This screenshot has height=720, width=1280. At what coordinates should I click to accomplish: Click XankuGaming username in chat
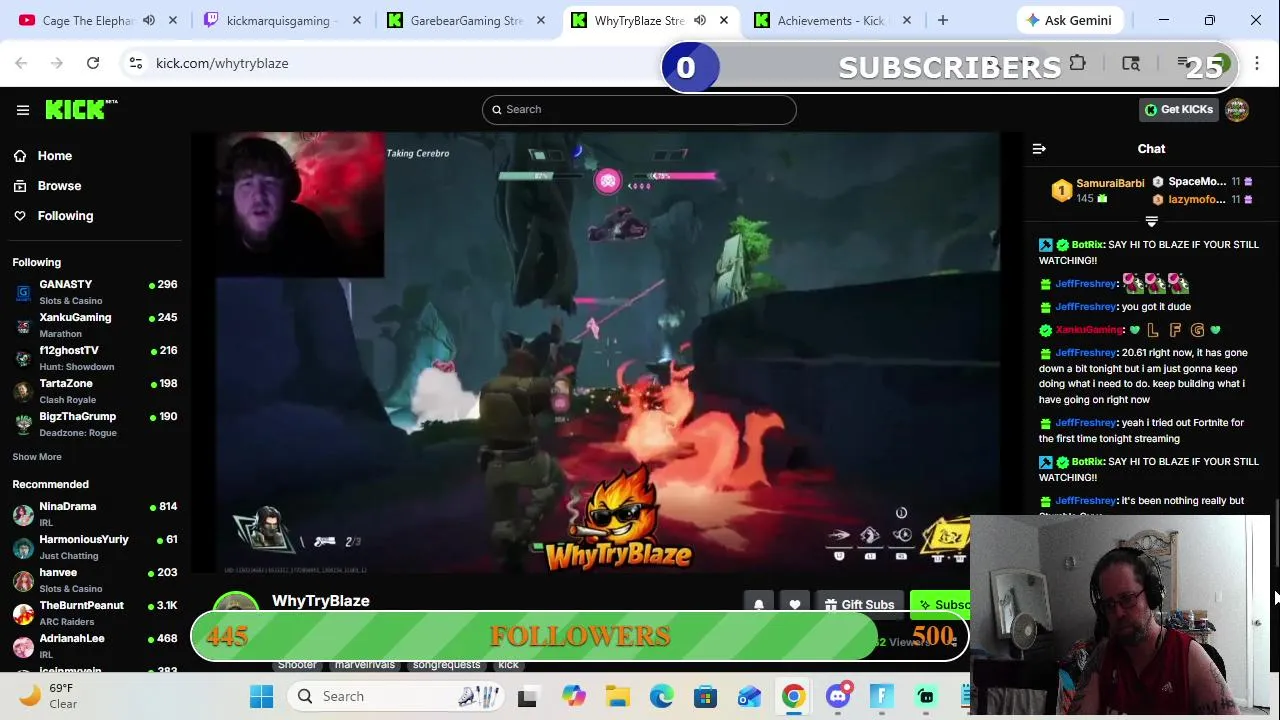1089,330
